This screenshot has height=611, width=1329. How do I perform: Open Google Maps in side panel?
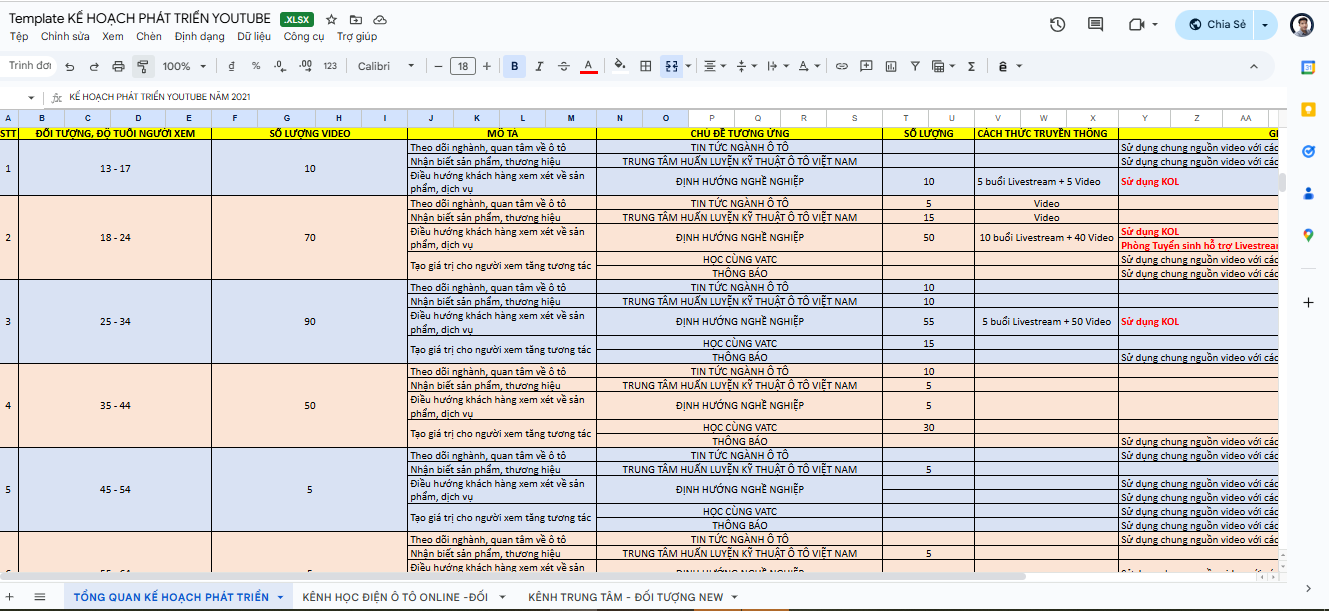(1308, 235)
